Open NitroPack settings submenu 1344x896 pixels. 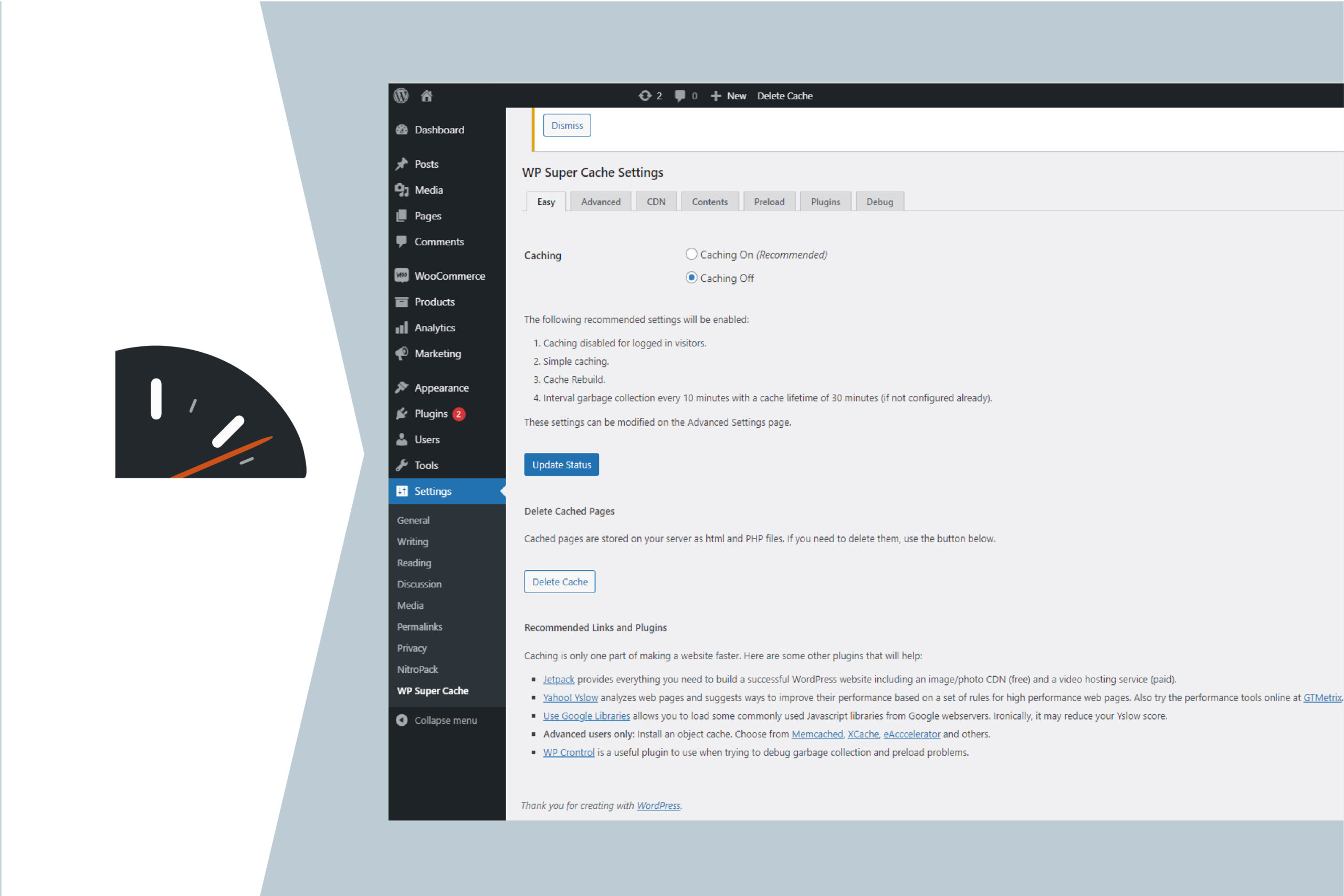coord(418,669)
